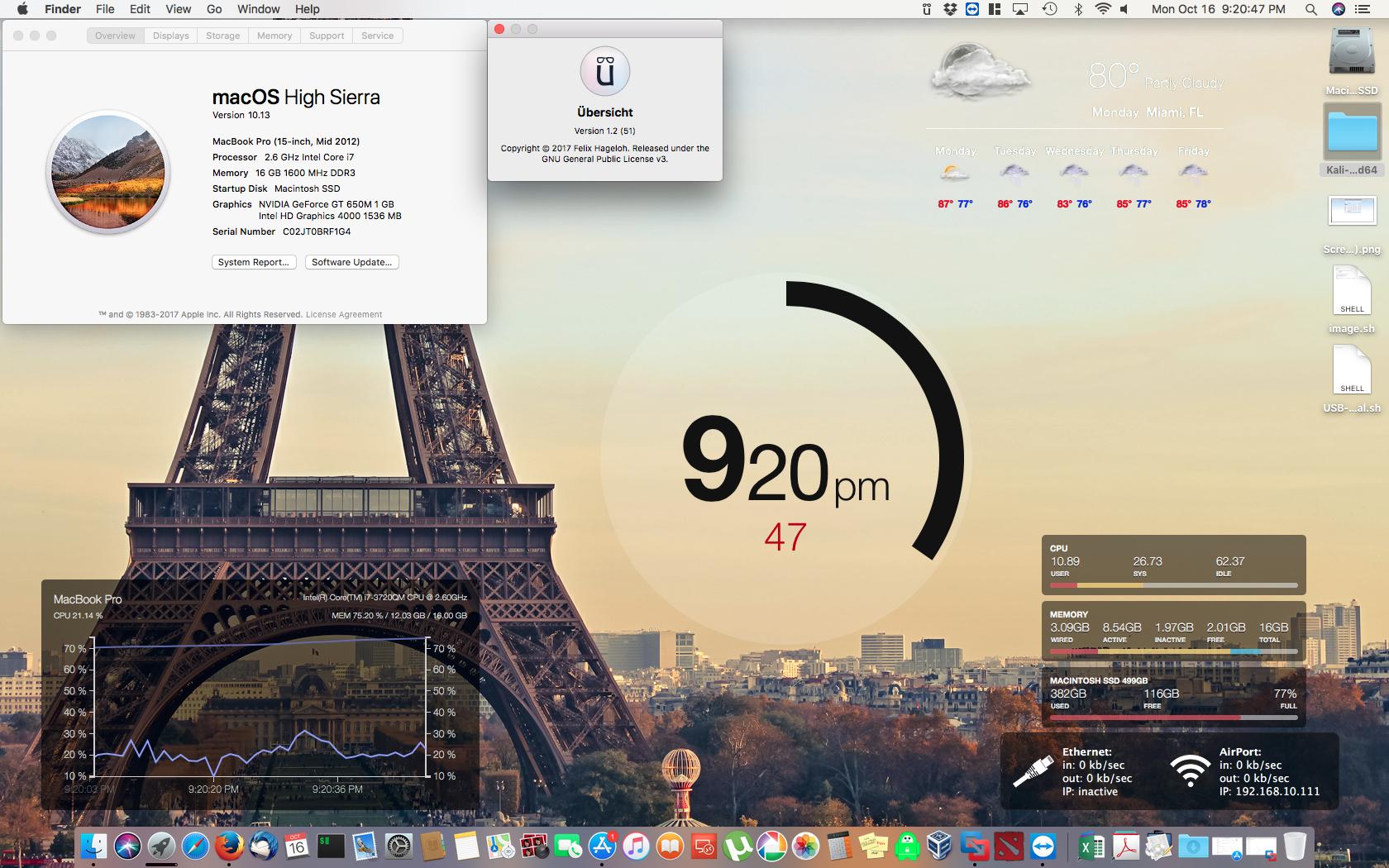
Task: Open the View menu
Action: pos(178,9)
